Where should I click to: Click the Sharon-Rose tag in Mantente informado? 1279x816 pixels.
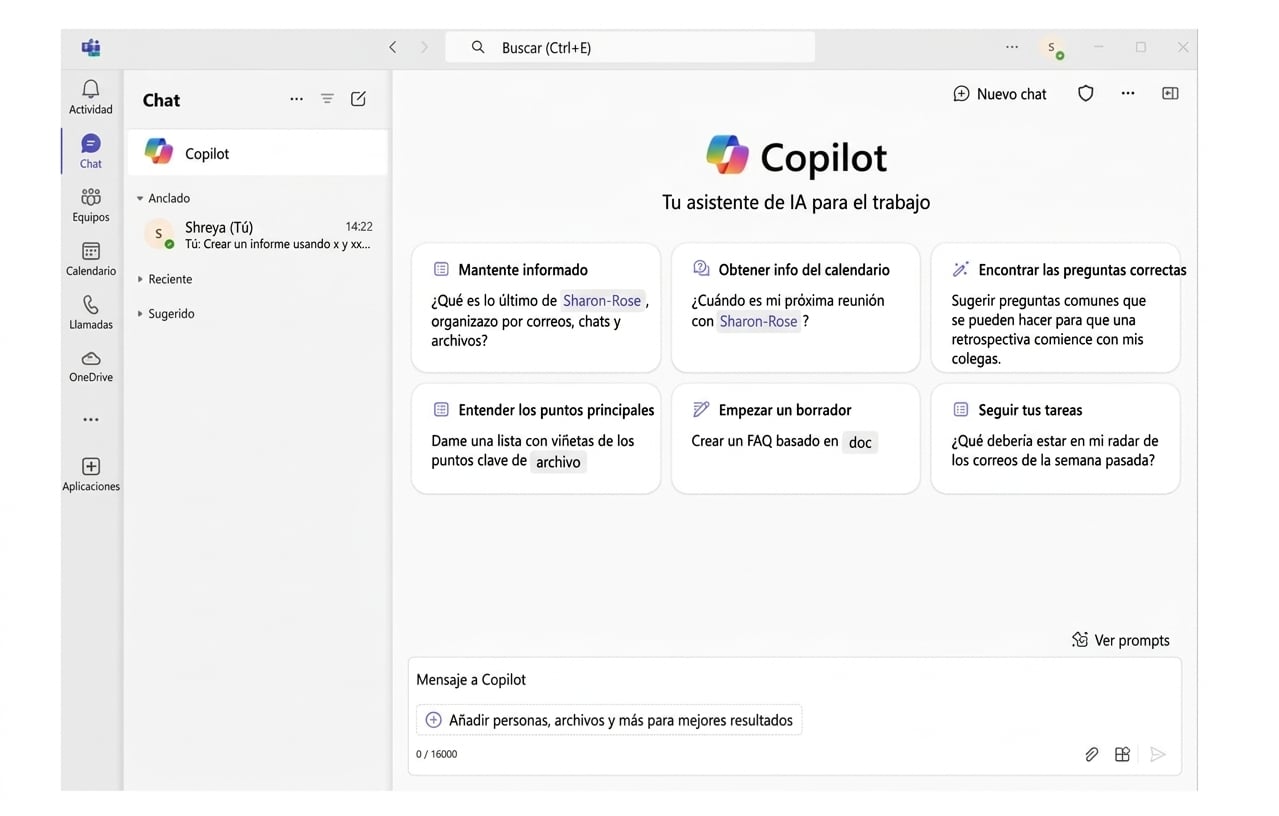click(602, 300)
